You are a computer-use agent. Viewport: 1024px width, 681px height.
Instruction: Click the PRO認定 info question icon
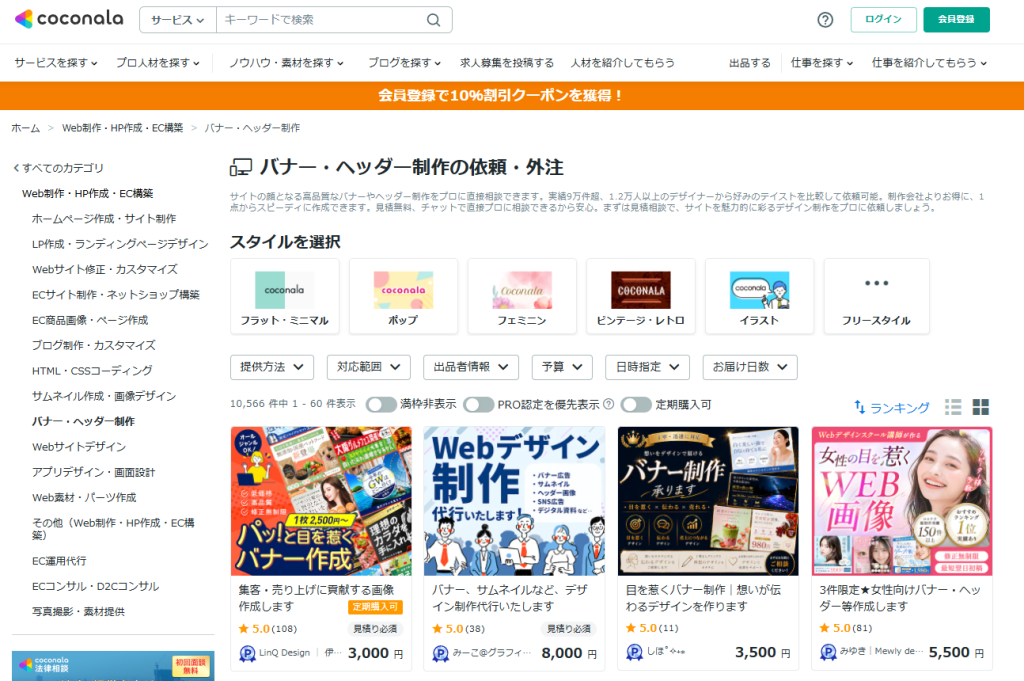pyautogui.click(x=609, y=404)
